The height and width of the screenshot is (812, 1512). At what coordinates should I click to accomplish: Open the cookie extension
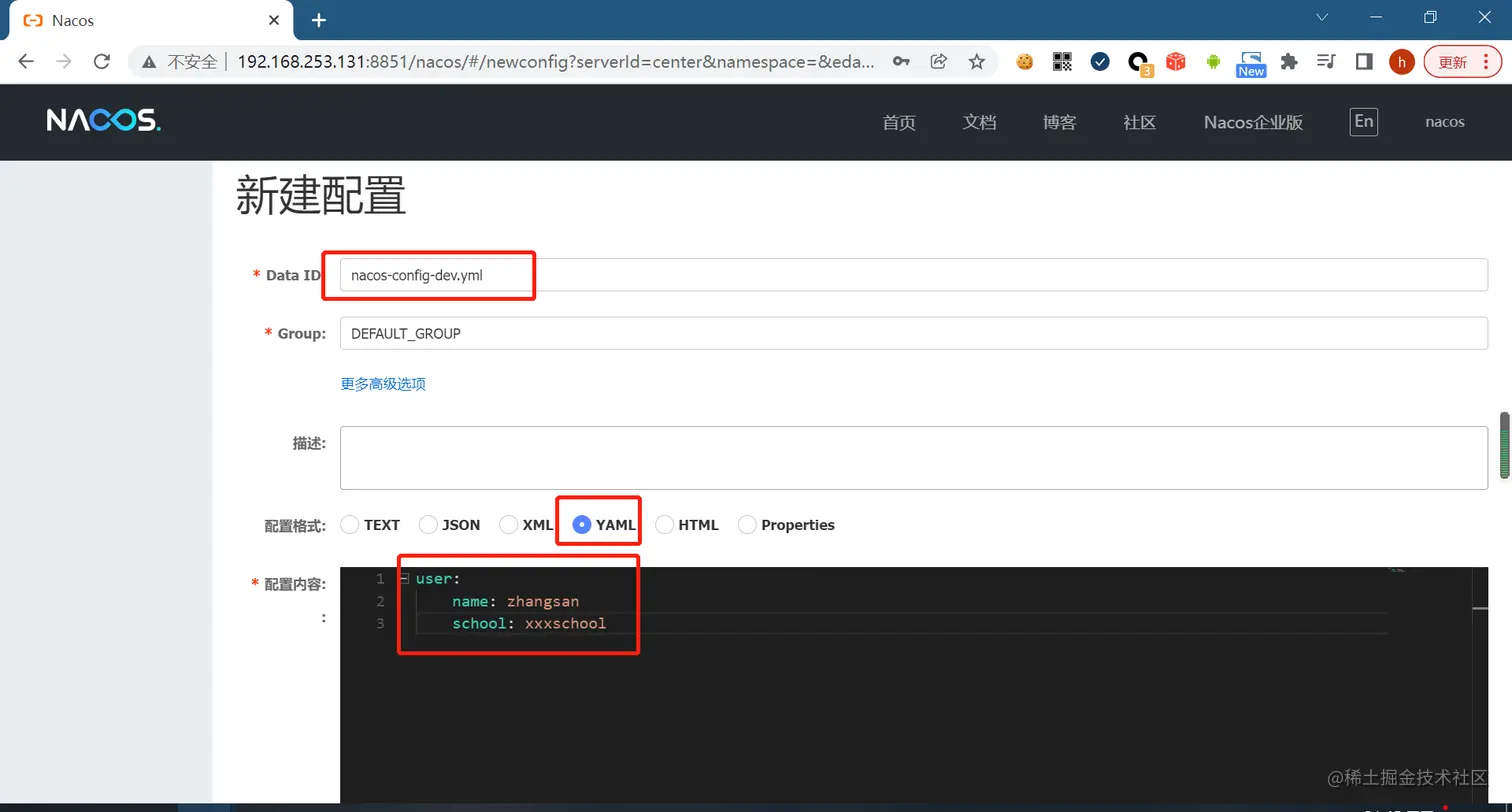1024,62
